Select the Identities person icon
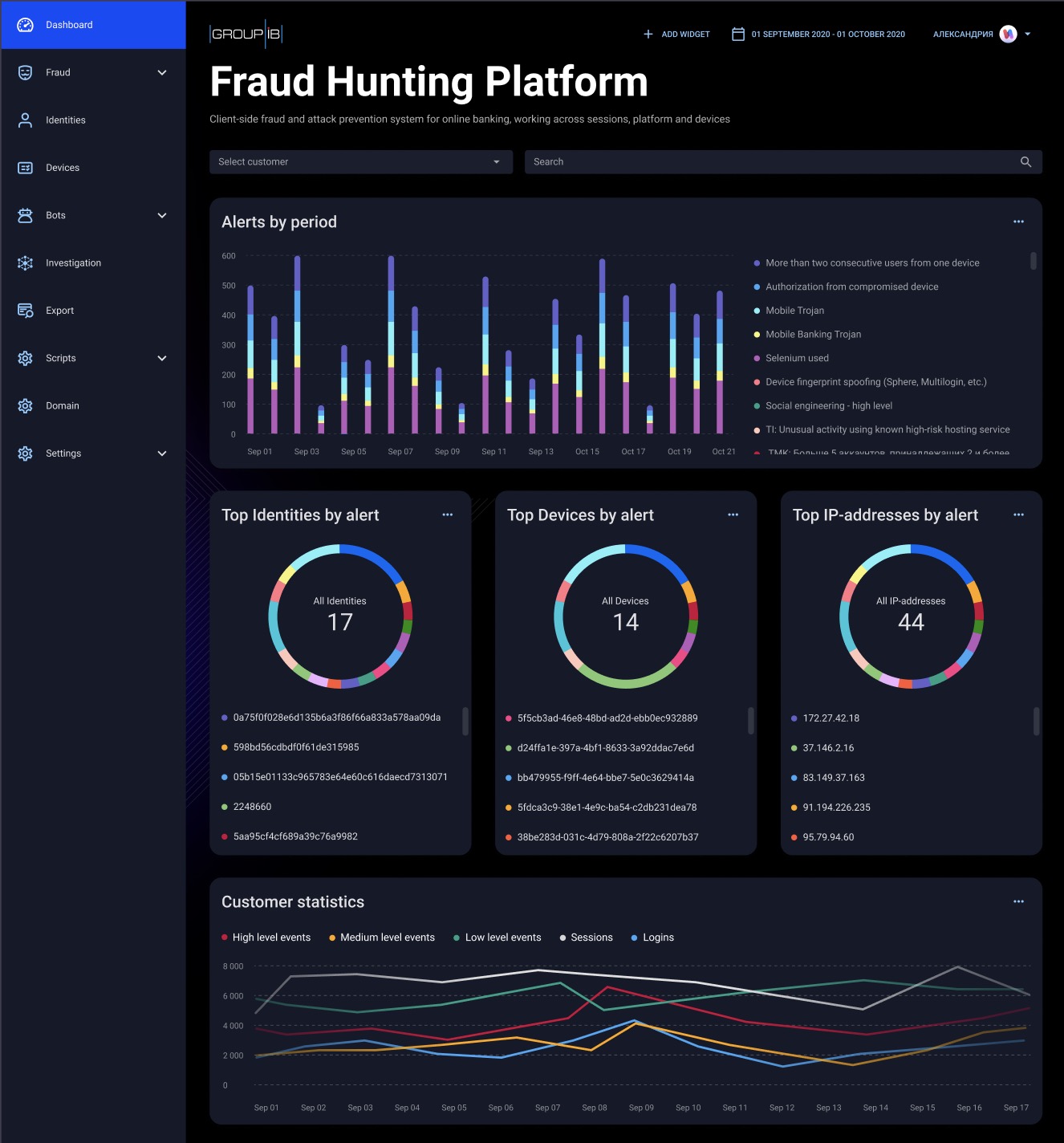This screenshot has height=1143, width=1064. [x=26, y=120]
